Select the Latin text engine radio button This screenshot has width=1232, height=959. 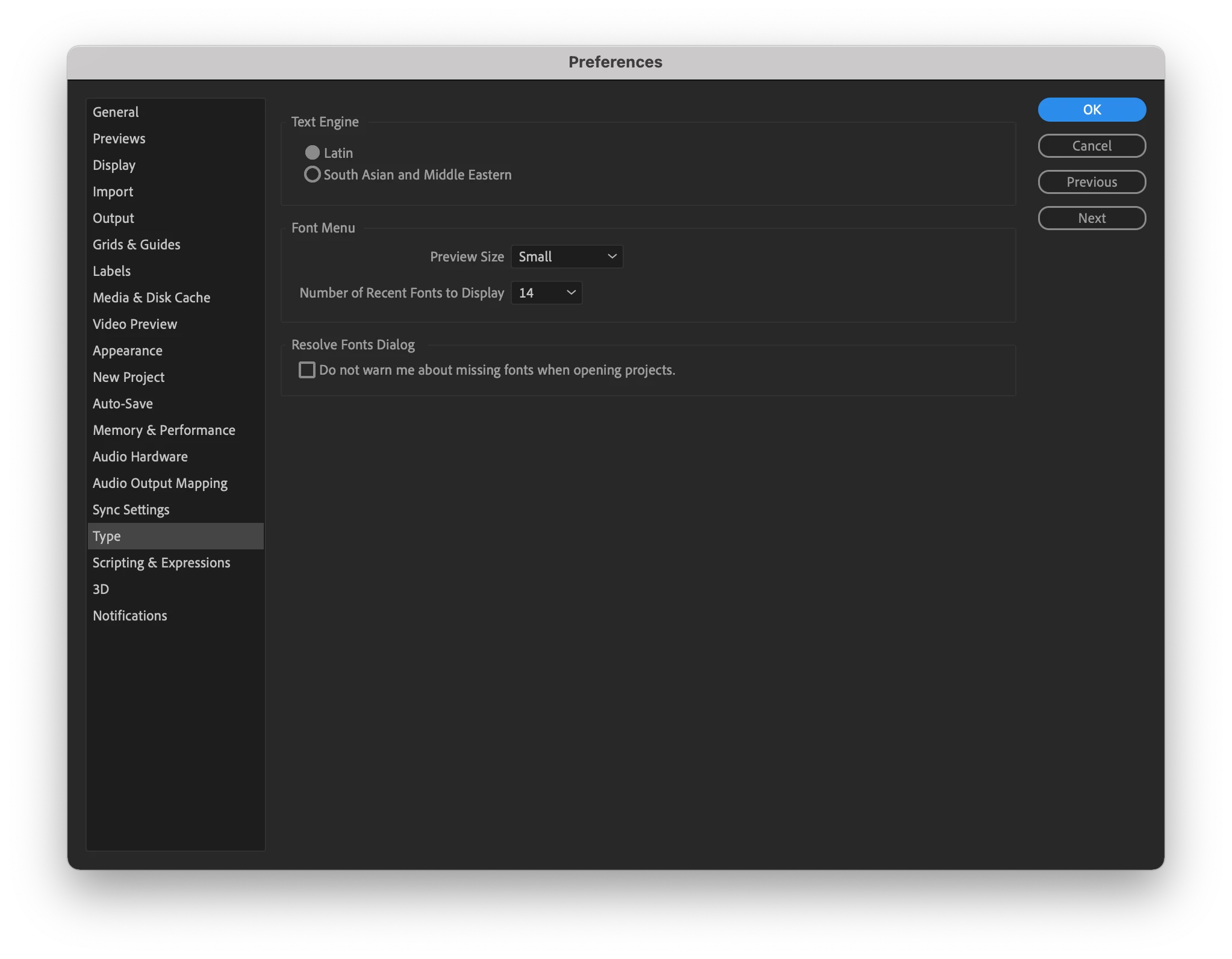click(x=312, y=153)
